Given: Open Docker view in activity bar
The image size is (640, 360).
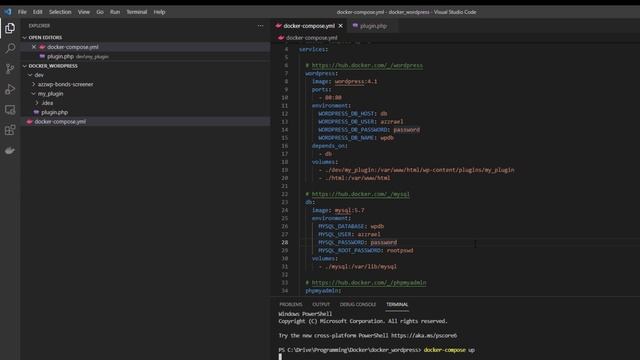Looking at the screenshot, I should [10, 151].
